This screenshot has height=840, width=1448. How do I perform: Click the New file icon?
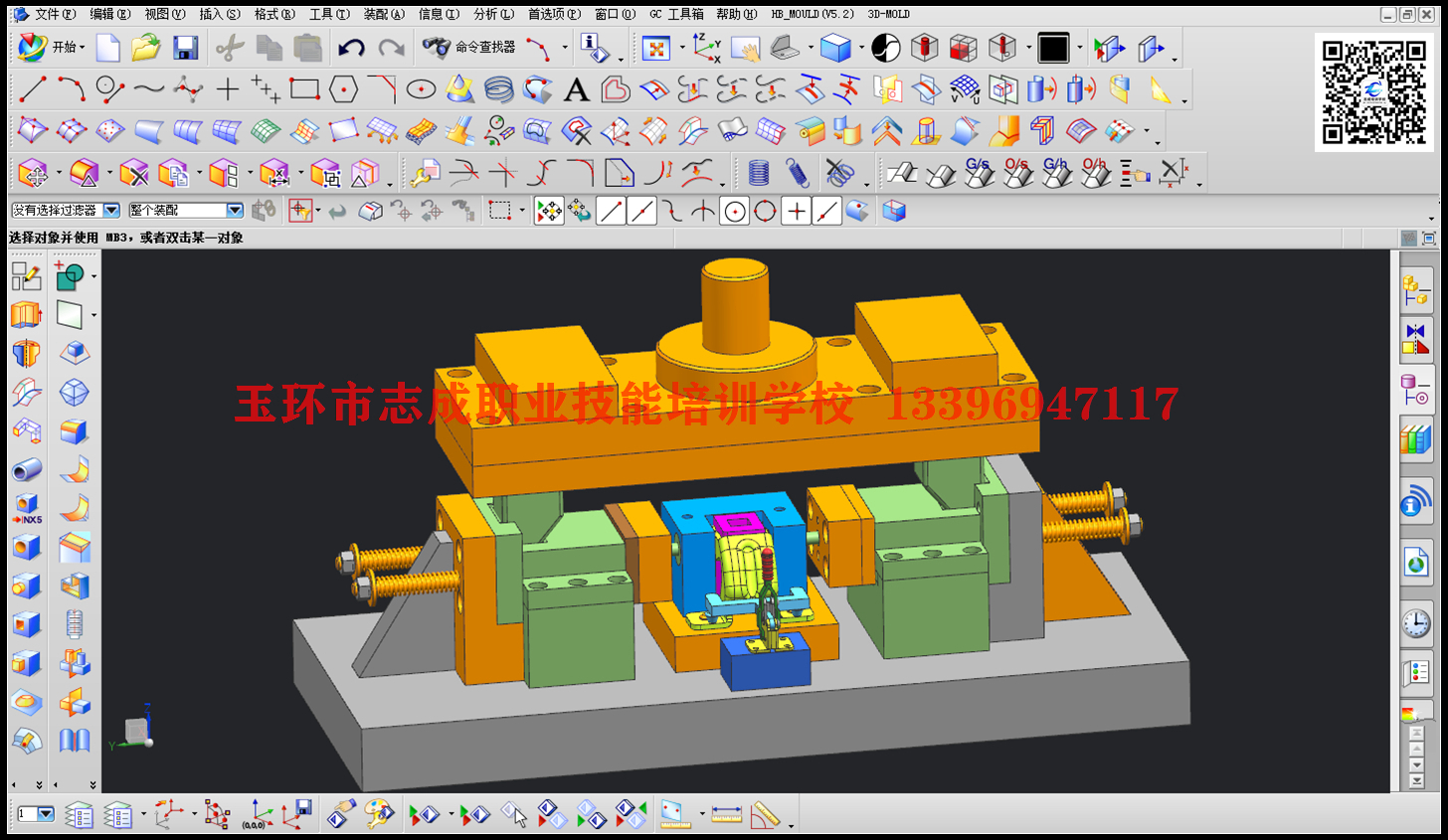click(107, 47)
